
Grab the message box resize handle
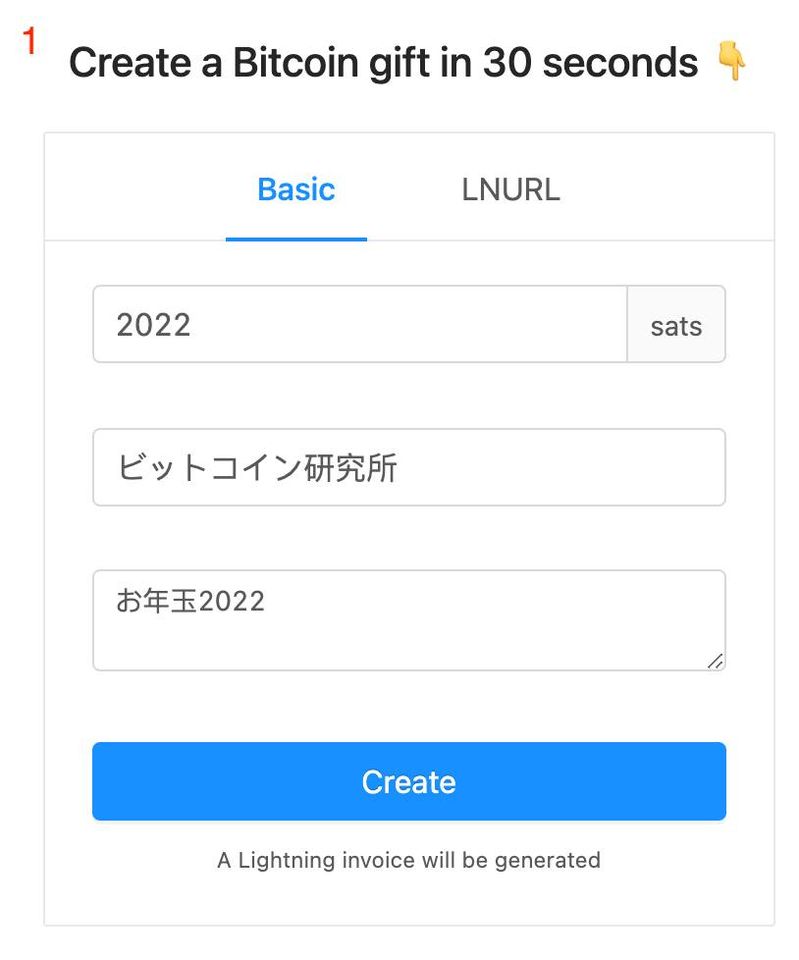(x=715, y=661)
